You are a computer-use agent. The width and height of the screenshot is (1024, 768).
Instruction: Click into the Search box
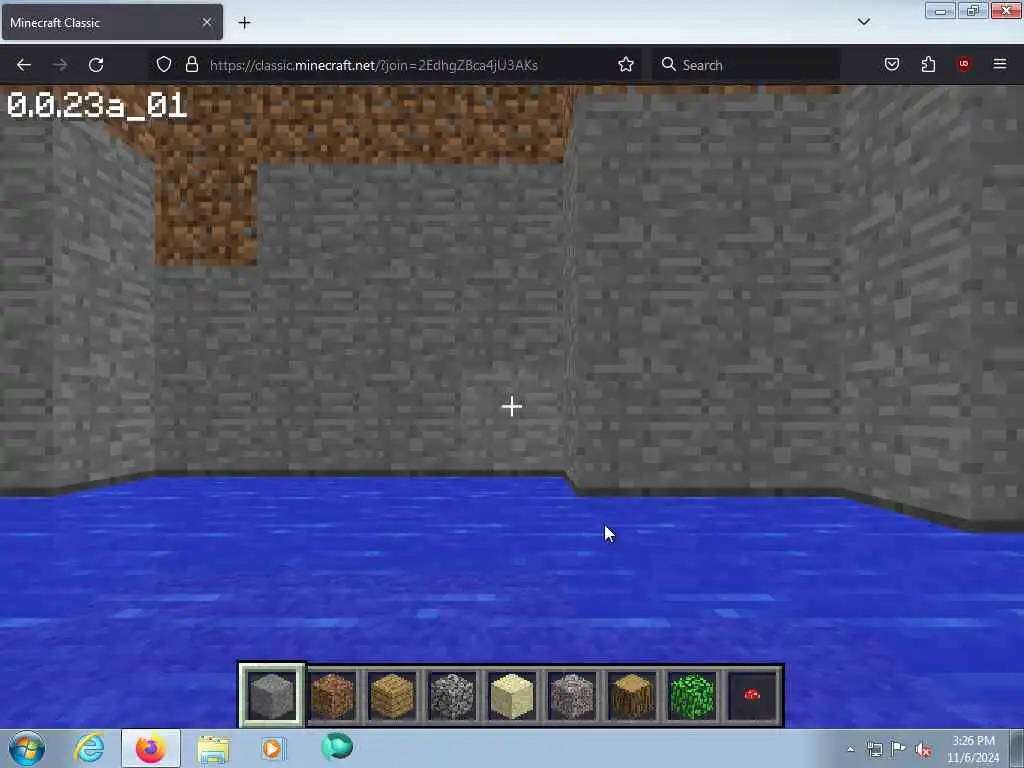(746, 65)
